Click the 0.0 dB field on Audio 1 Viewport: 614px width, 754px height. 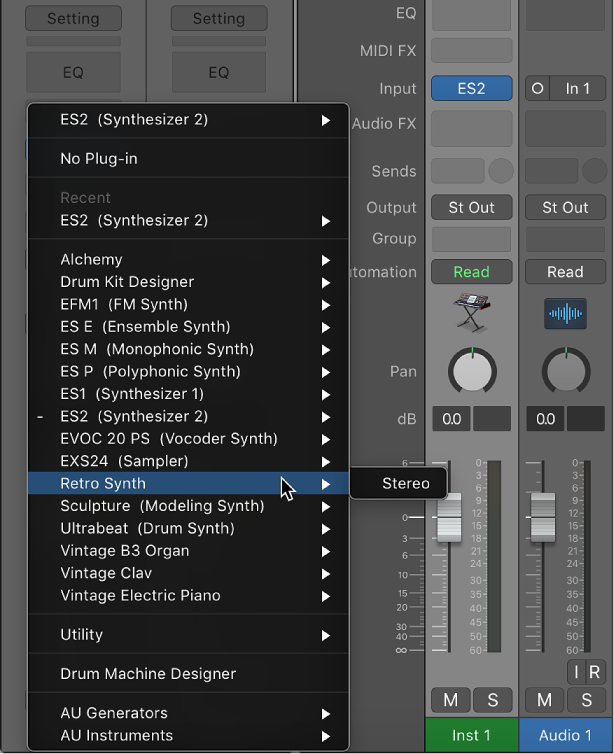point(546,419)
